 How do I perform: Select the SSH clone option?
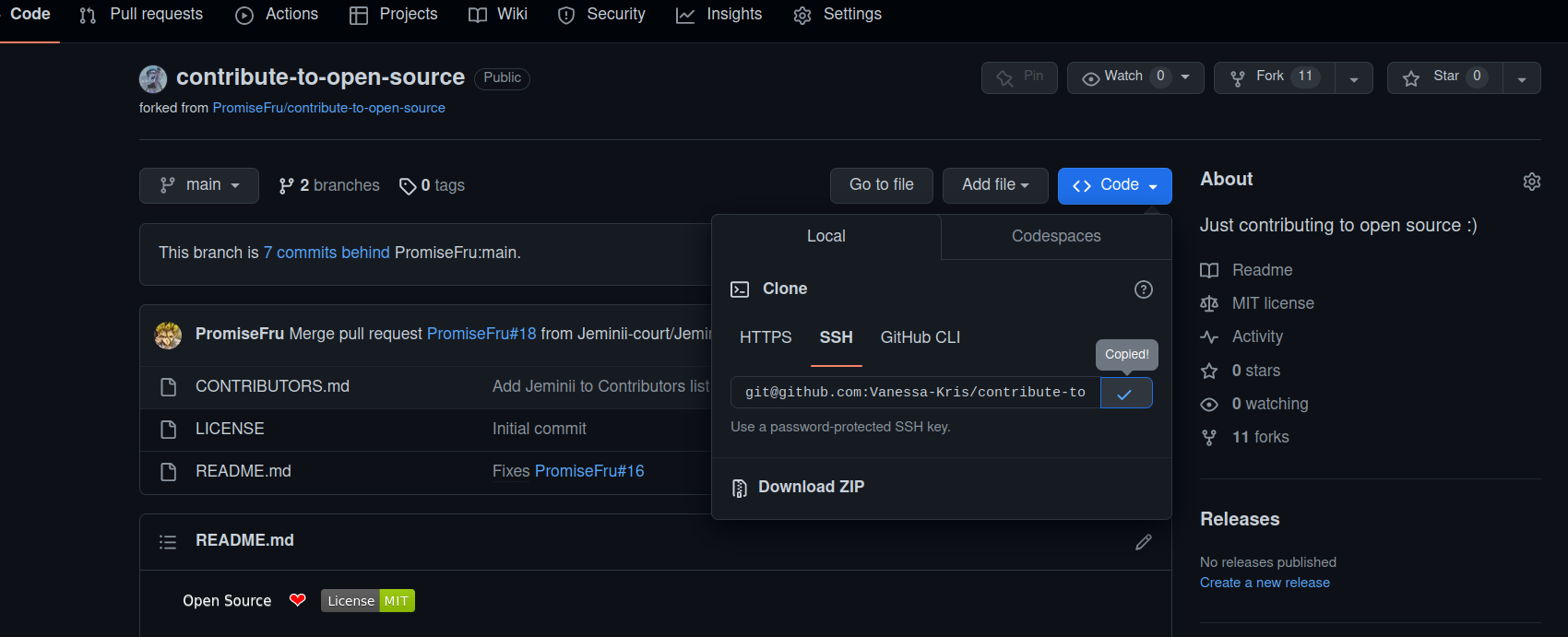[x=837, y=337]
